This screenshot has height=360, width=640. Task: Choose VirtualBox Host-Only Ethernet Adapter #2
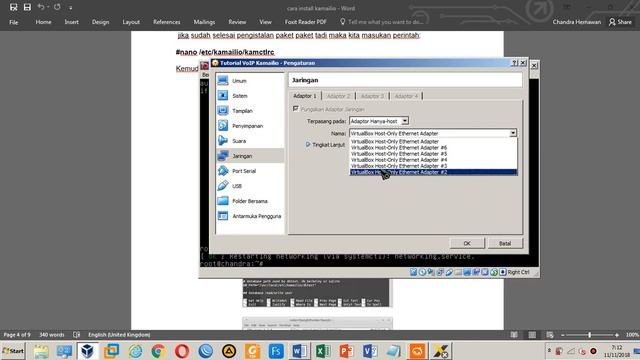[433, 172]
